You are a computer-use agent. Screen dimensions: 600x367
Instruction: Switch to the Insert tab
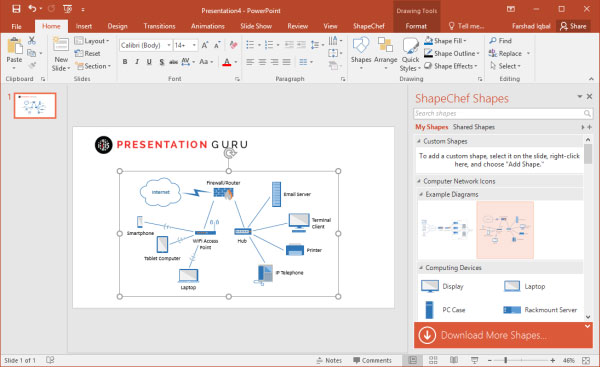point(83,26)
